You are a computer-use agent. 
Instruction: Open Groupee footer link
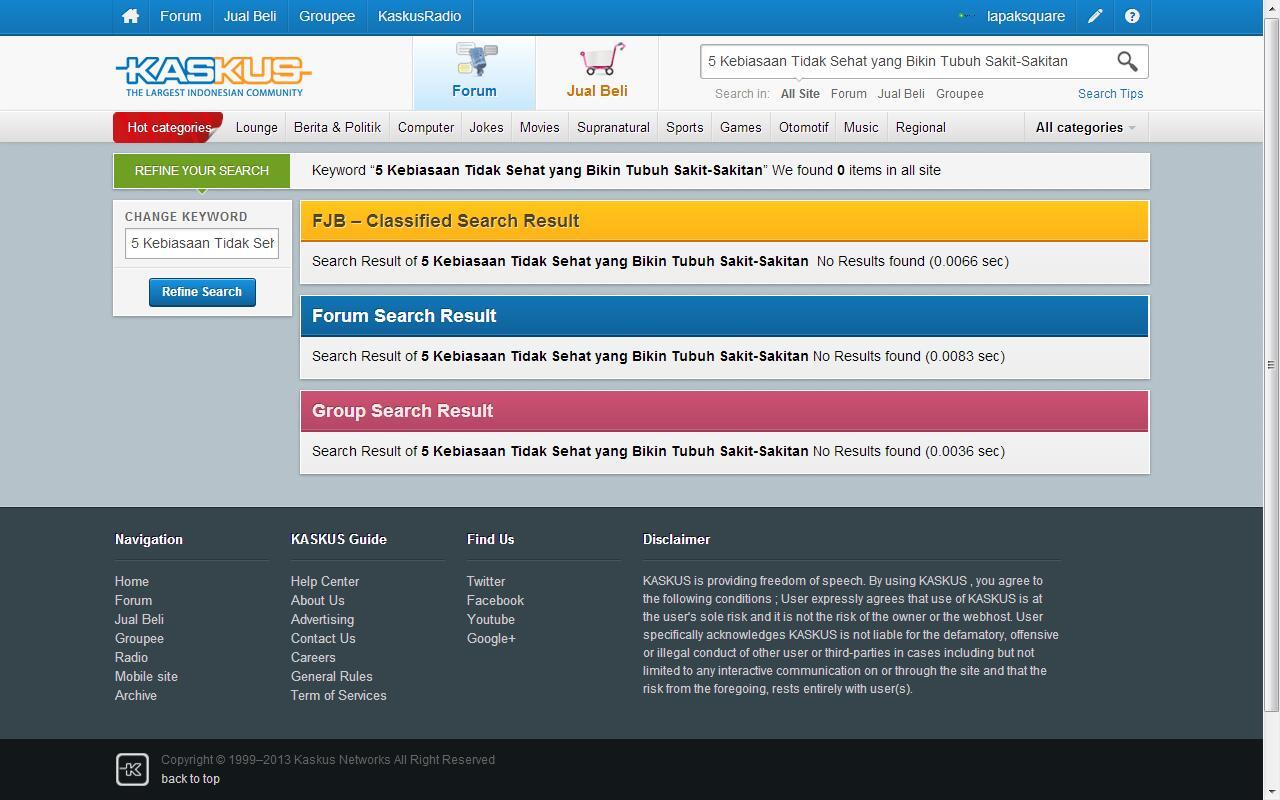coord(140,638)
